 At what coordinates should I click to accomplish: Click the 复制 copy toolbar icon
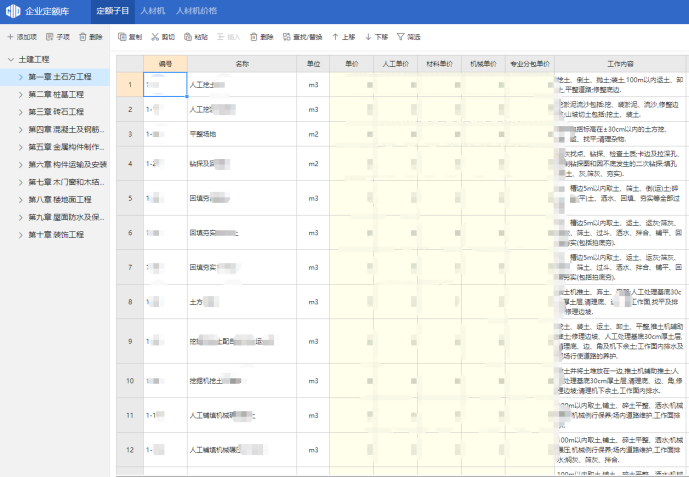coord(122,37)
